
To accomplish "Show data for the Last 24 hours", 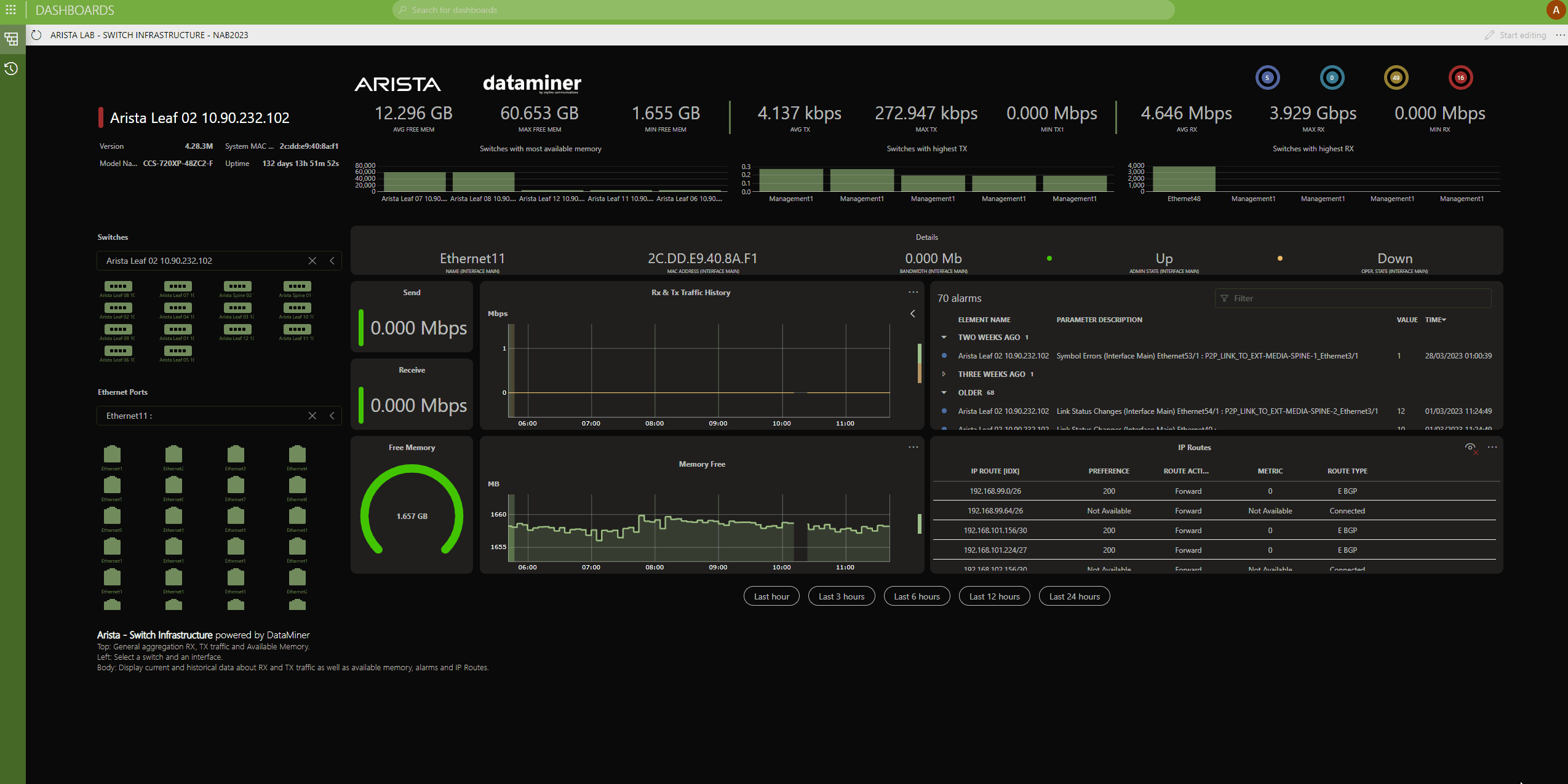I will (1074, 596).
